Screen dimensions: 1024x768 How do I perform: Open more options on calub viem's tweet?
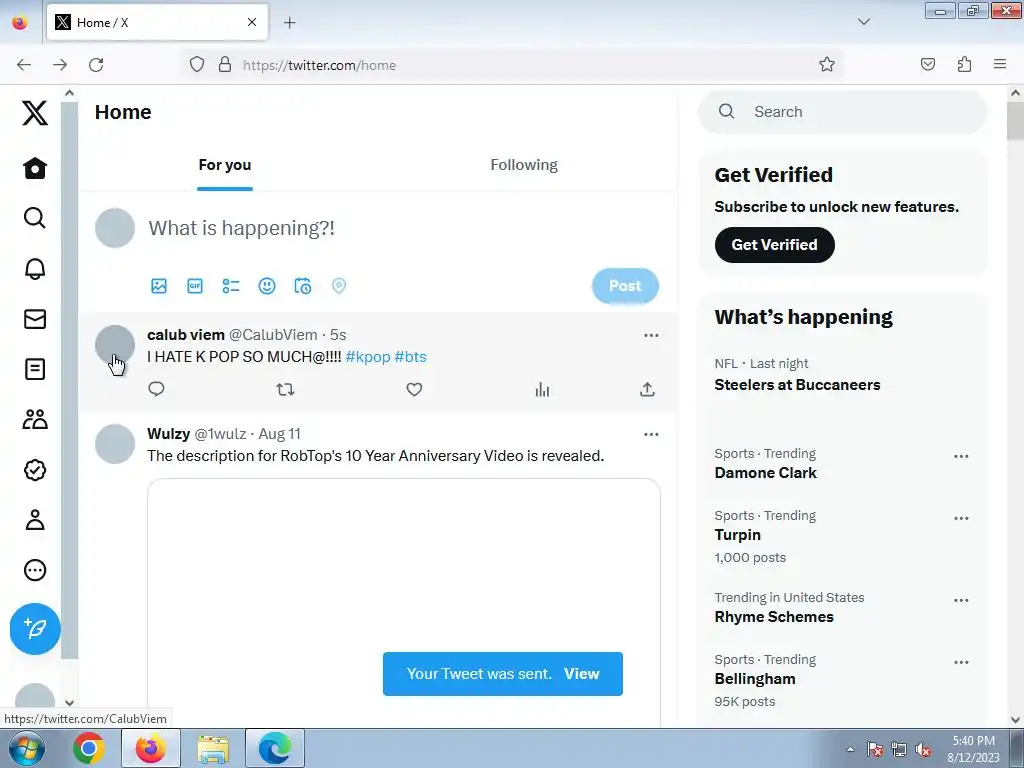[x=651, y=335]
